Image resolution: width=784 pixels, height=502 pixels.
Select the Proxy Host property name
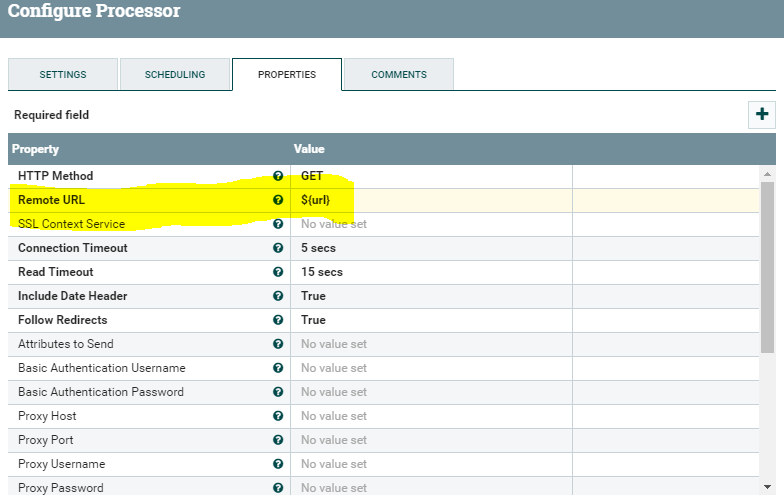click(48, 416)
